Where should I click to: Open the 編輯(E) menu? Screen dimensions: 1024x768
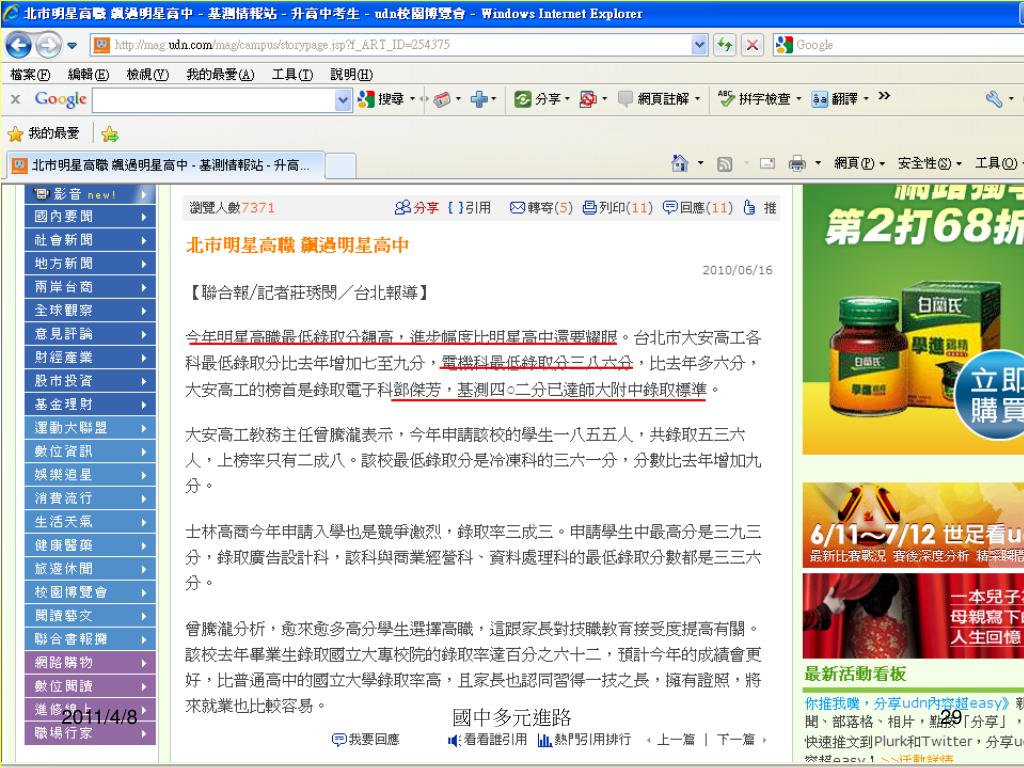pyautogui.click(x=88, y=74)
